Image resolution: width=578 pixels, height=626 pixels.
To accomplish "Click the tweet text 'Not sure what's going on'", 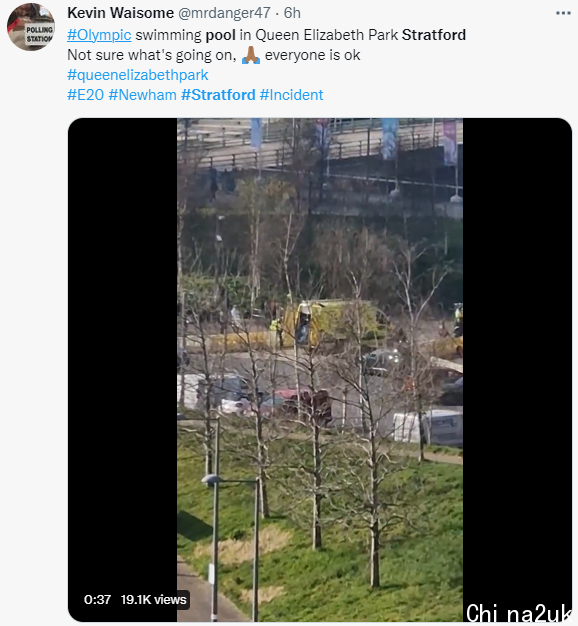I will tap(152, 55).
